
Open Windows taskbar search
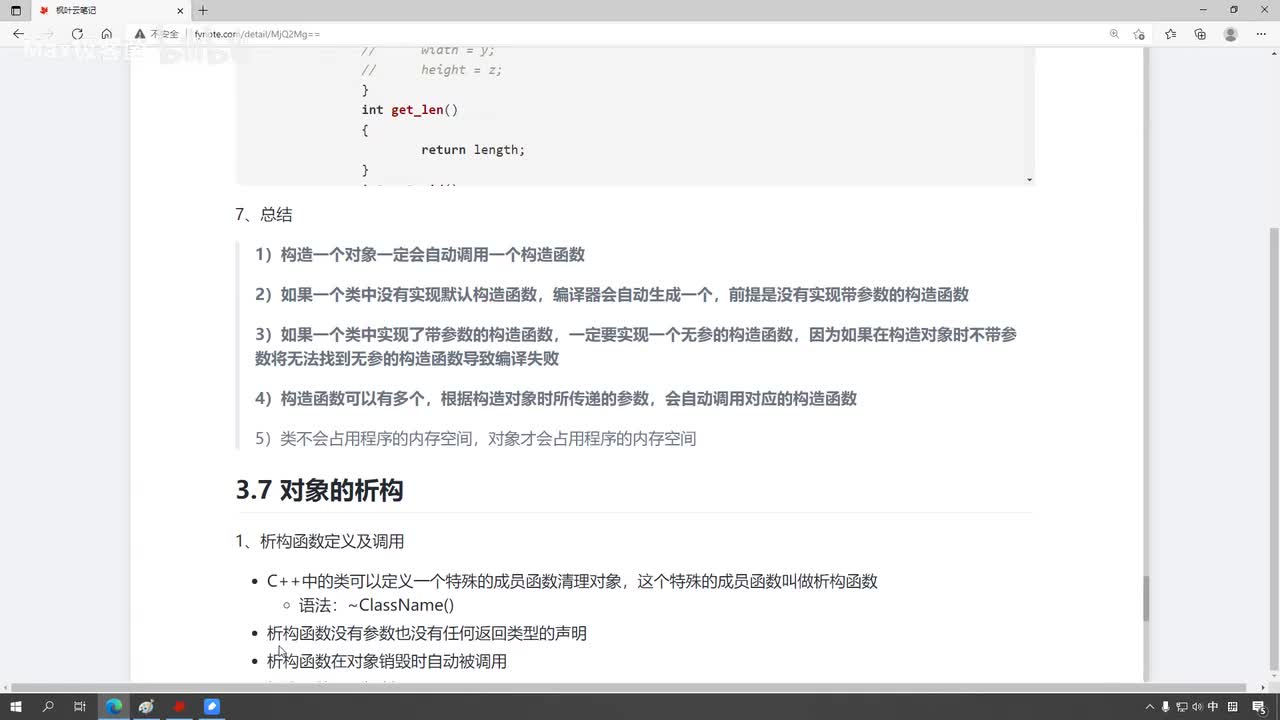tap(48, 707)
